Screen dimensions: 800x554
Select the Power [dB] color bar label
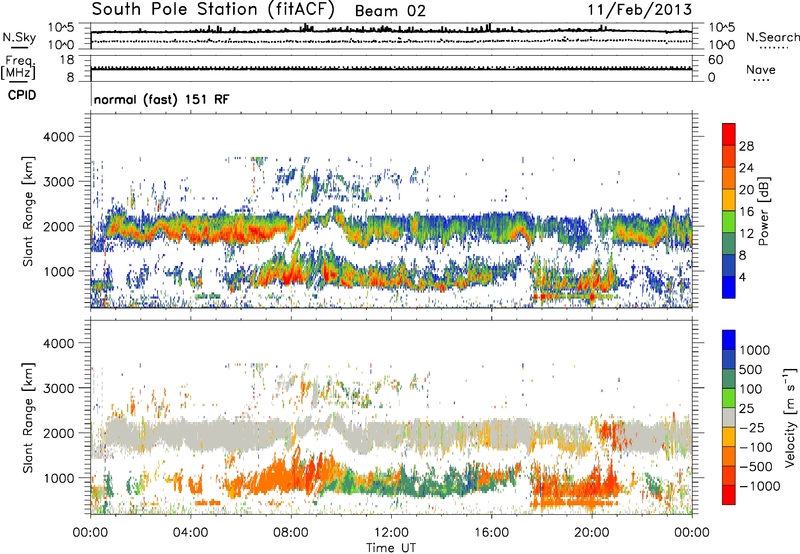(x=763, y=211)
